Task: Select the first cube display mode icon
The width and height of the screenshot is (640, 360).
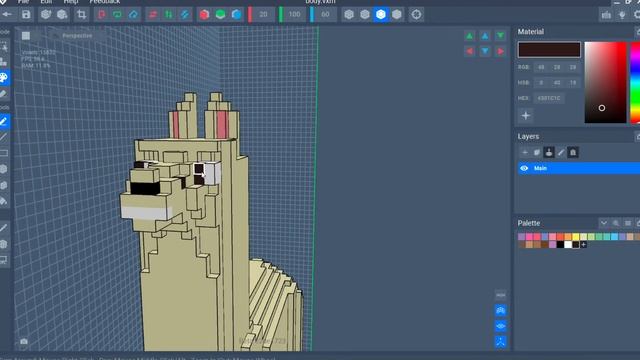Action: pos(349,15)
